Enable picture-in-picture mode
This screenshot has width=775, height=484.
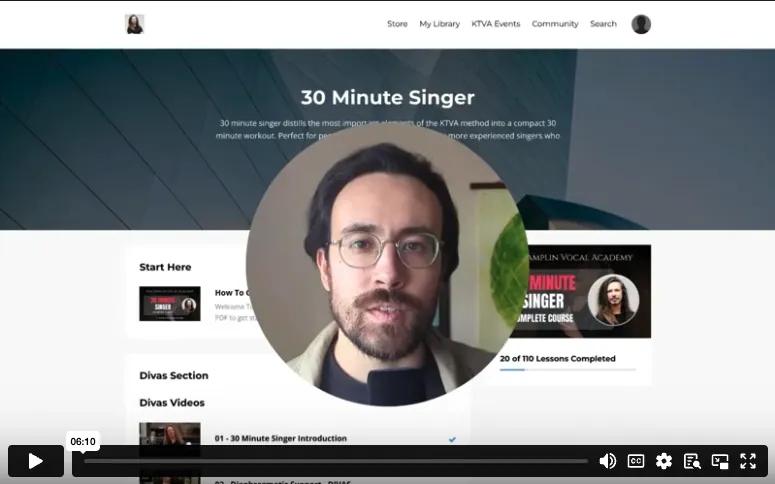pyautogui.click(x=720, y=461)
